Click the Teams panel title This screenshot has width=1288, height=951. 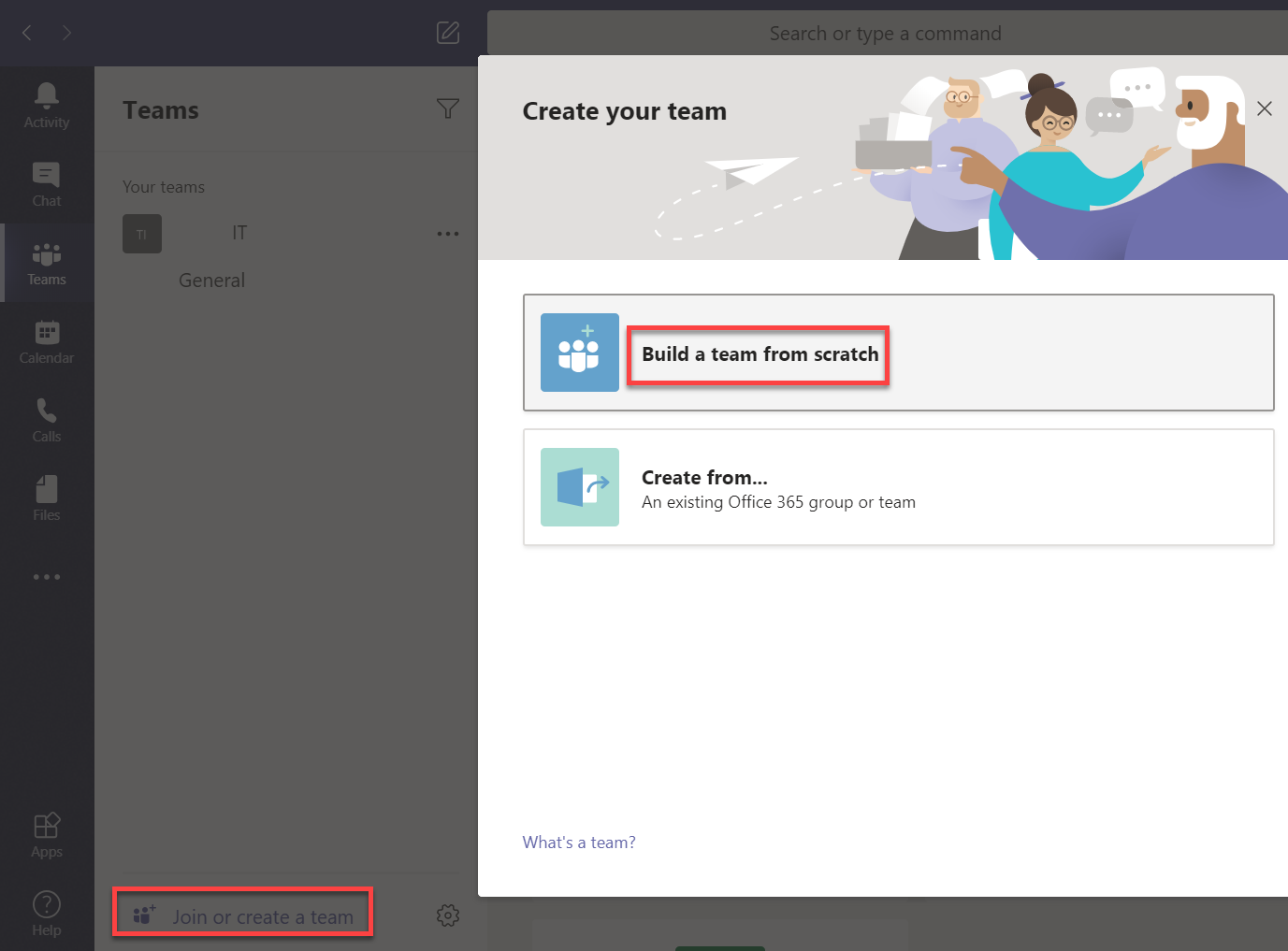(161, 110)
